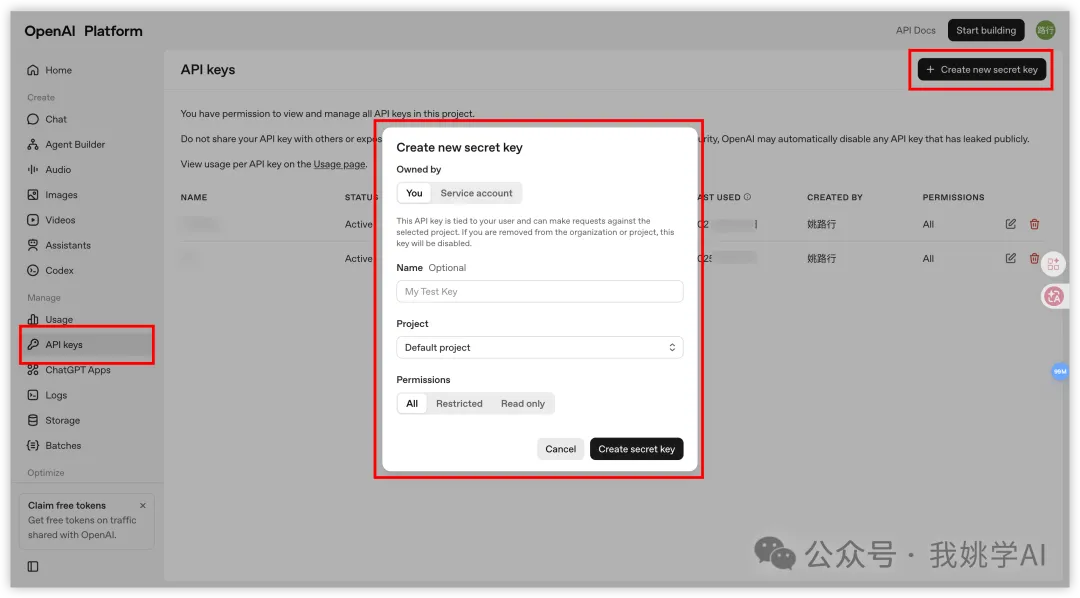Screen dimensions: 1080x598
Task: Dismiss the Claim free tokens card
Action: coord(143,506)
